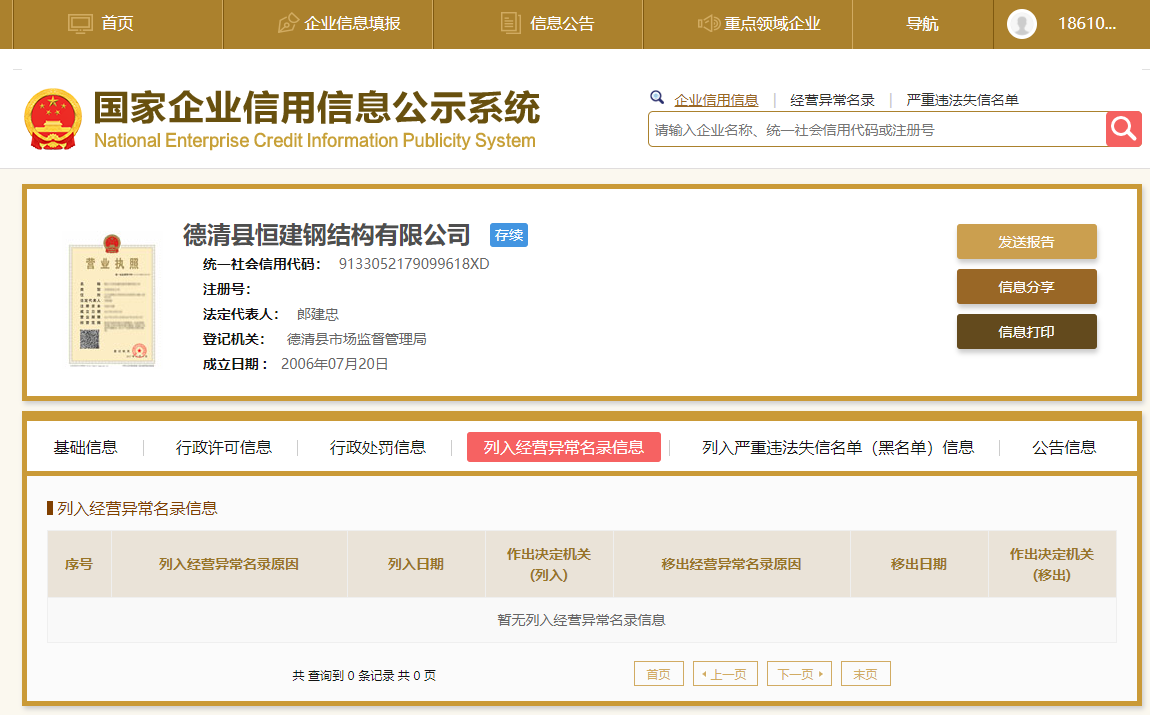Click the small blue search icon

(657, 98)
